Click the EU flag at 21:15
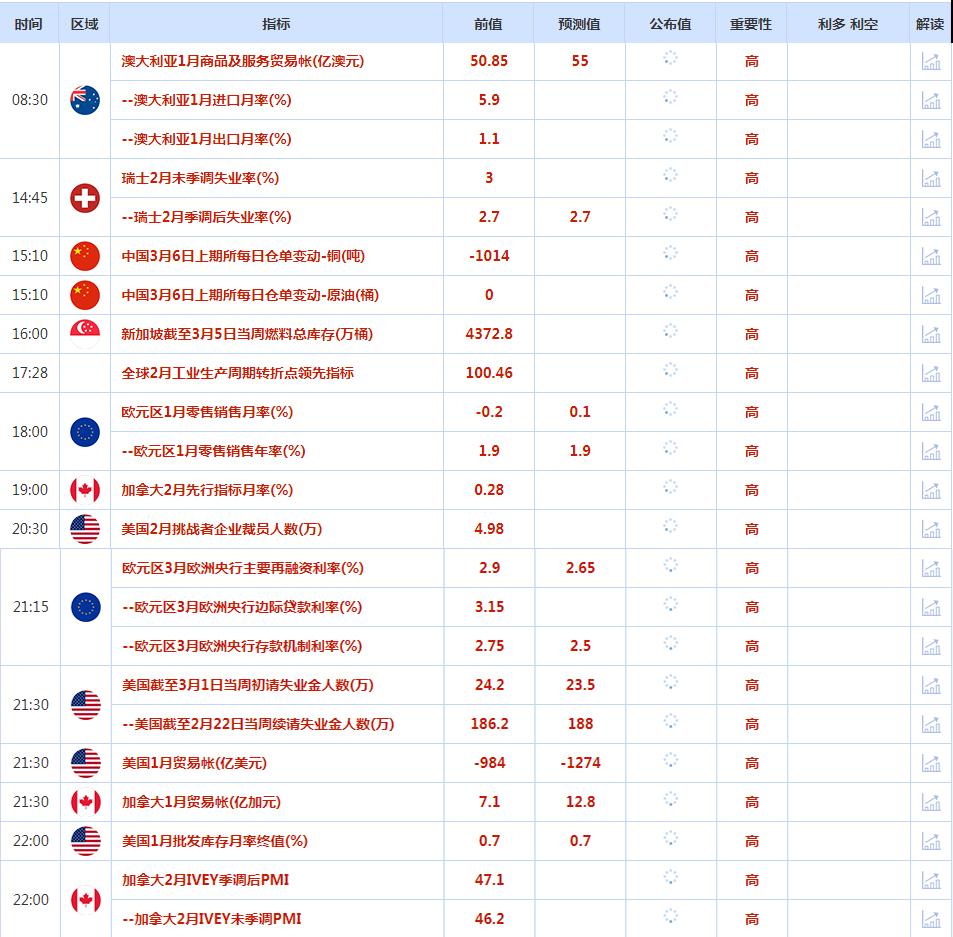This screenshot has width=953, height=937. 86,607
